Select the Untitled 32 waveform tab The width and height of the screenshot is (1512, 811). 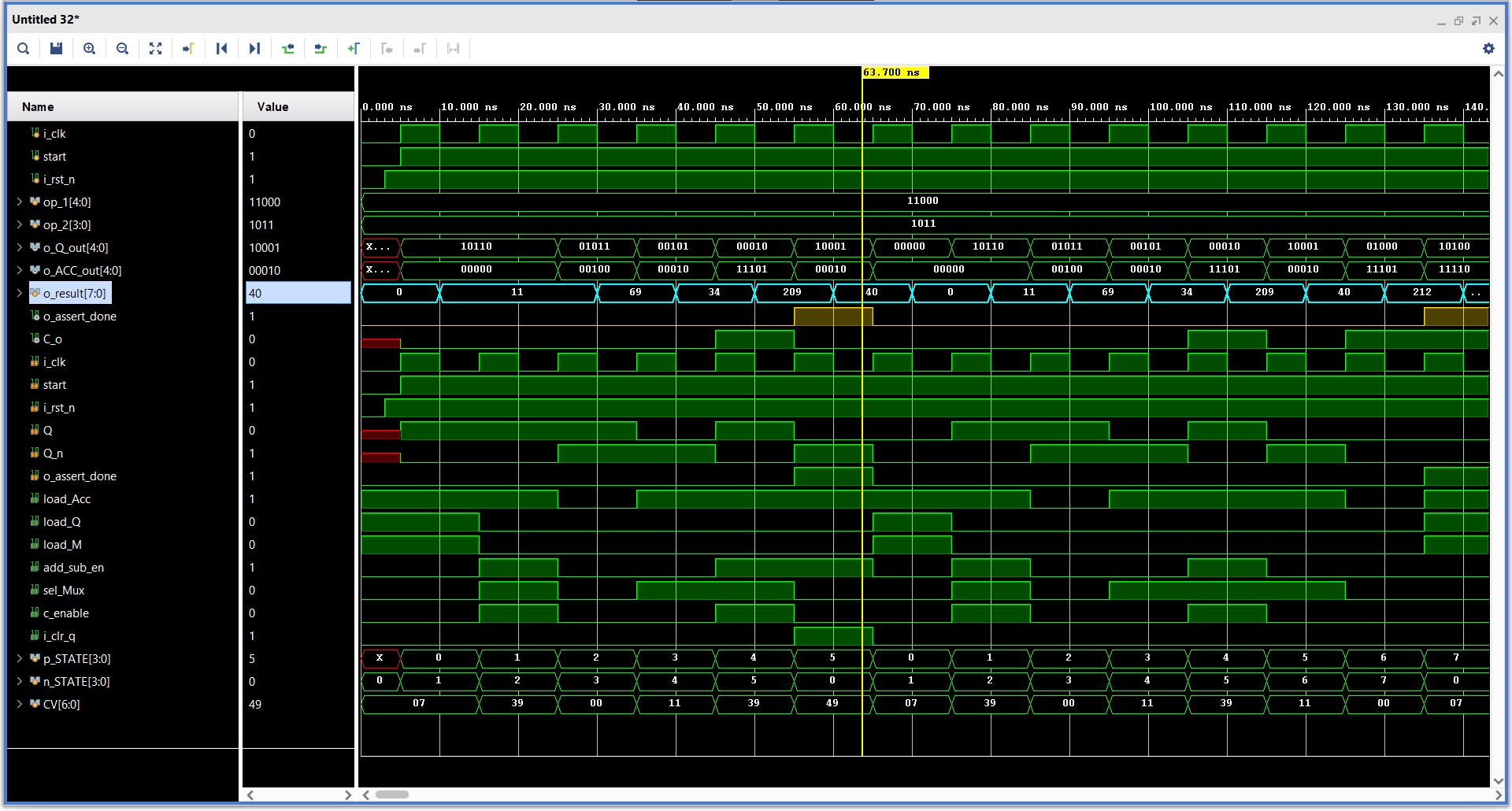(x=46, y=19)
